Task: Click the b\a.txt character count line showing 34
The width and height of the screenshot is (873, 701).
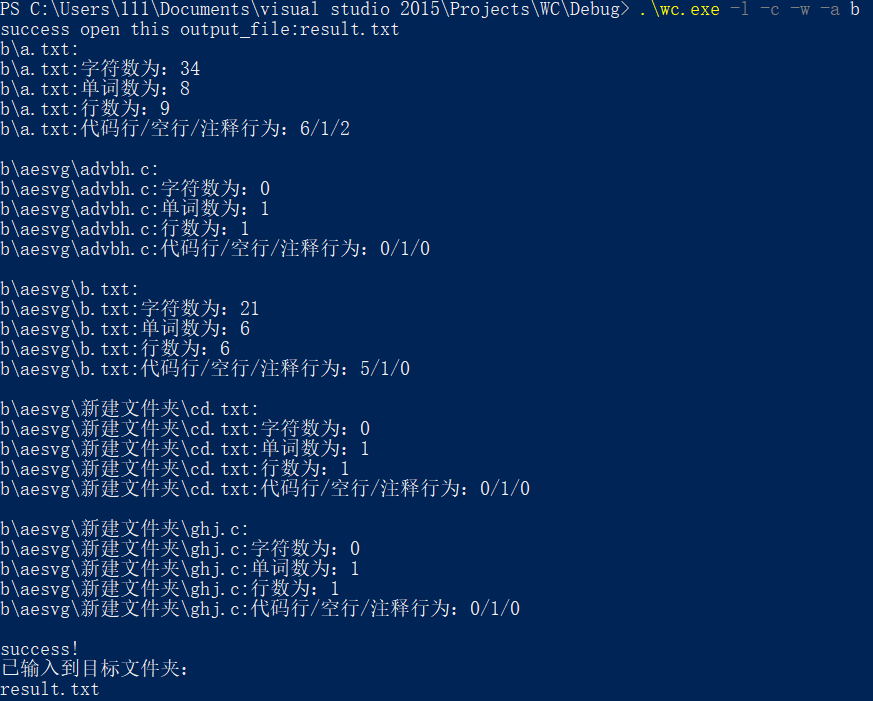Action: (100, 69)
